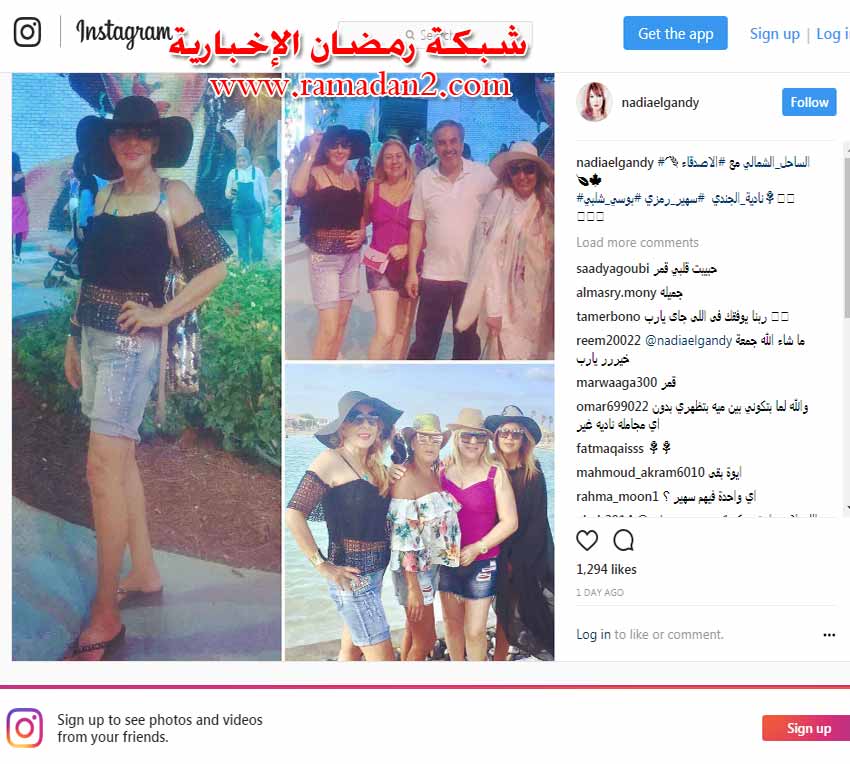Click the Get the app button
Screen dimensions: 850x764
[675, 34]
